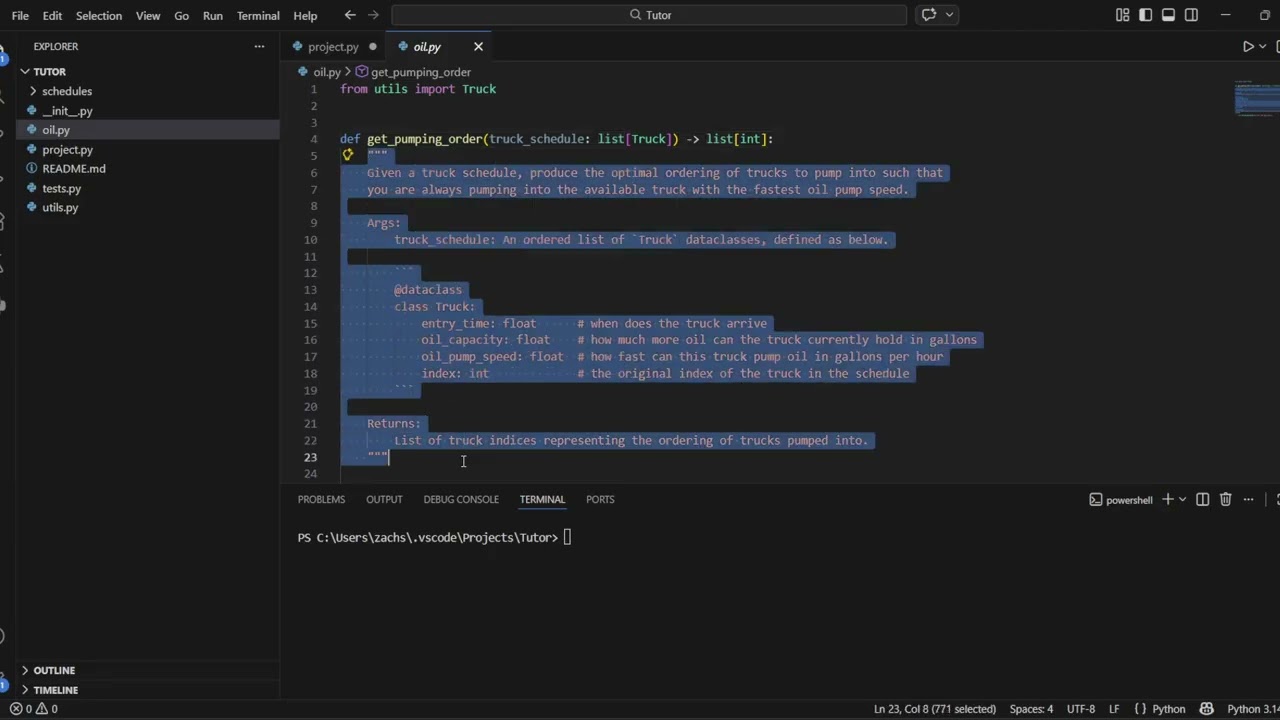The width and height of the screenshot is (1280, 720).
Task: Collapse the TUTOR folder section
Action: [49, 72]
